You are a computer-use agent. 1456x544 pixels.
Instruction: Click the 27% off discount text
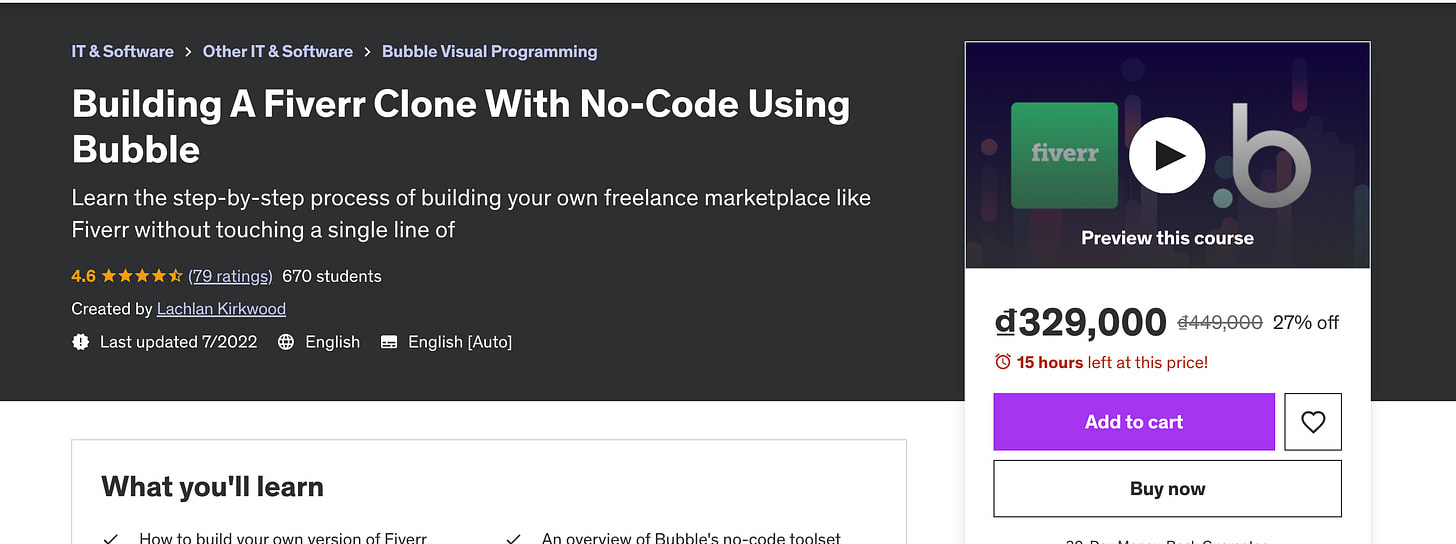tap(1306, 323)
